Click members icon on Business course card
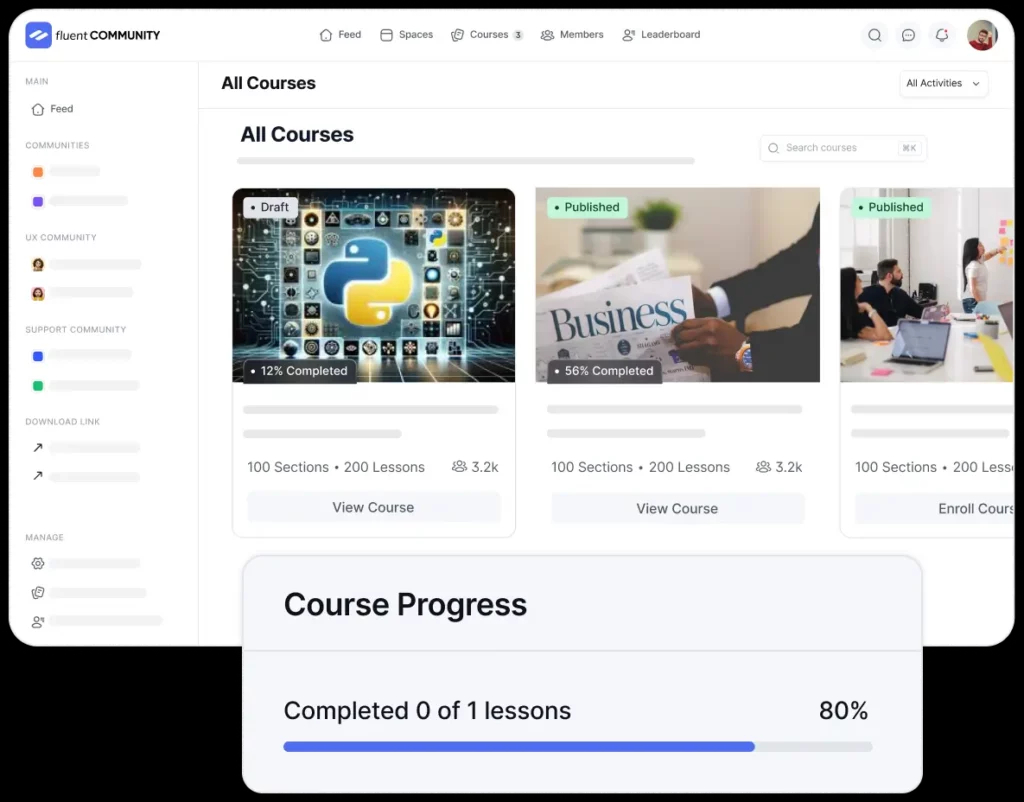 coord(763,466)
